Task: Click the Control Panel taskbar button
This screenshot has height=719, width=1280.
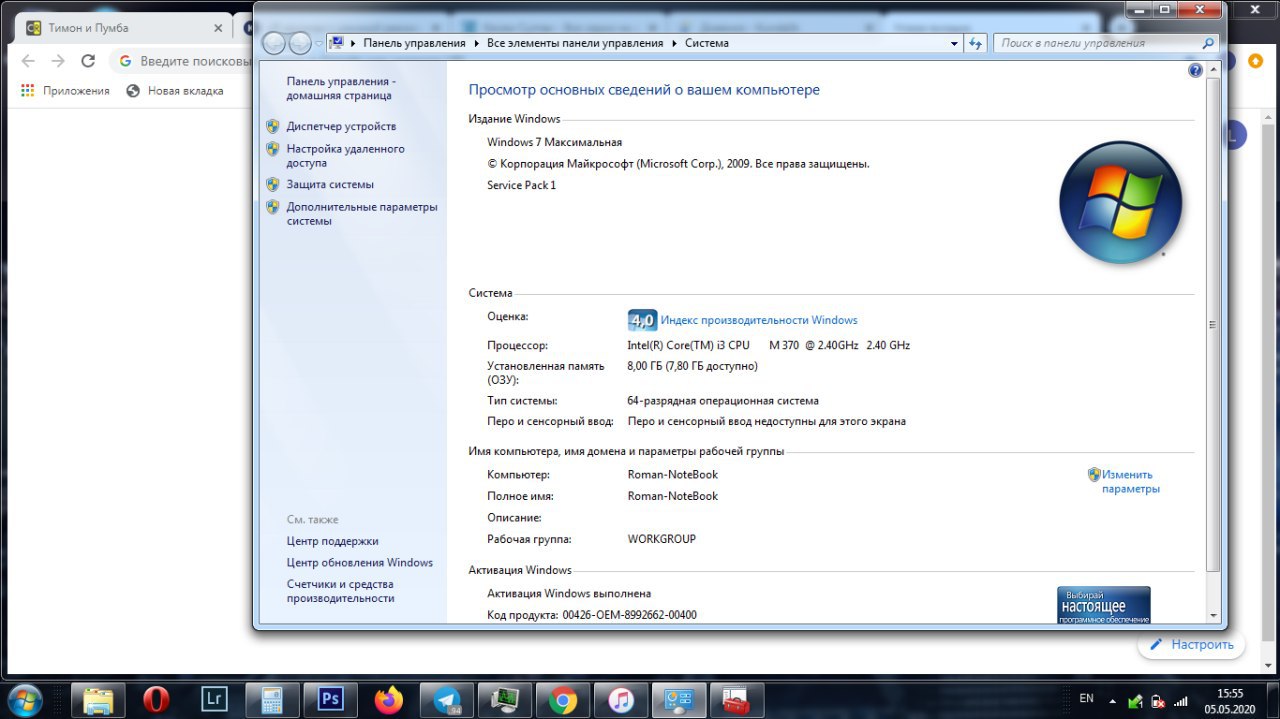Action: 679,699
